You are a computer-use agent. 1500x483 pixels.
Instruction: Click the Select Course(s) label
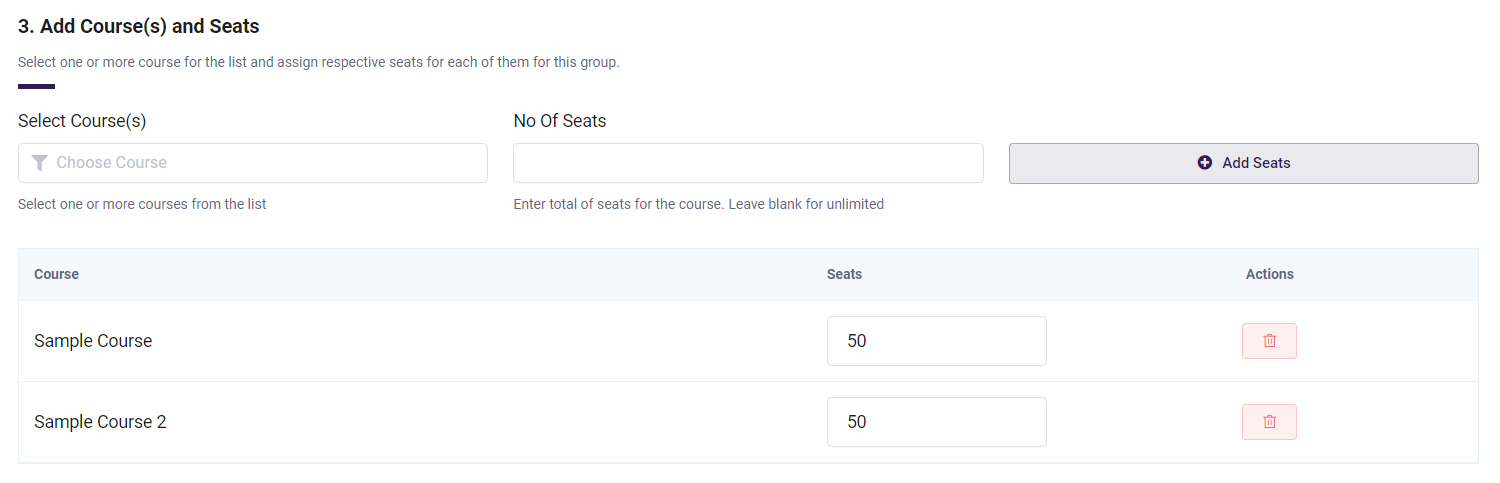tap(82, 121)
